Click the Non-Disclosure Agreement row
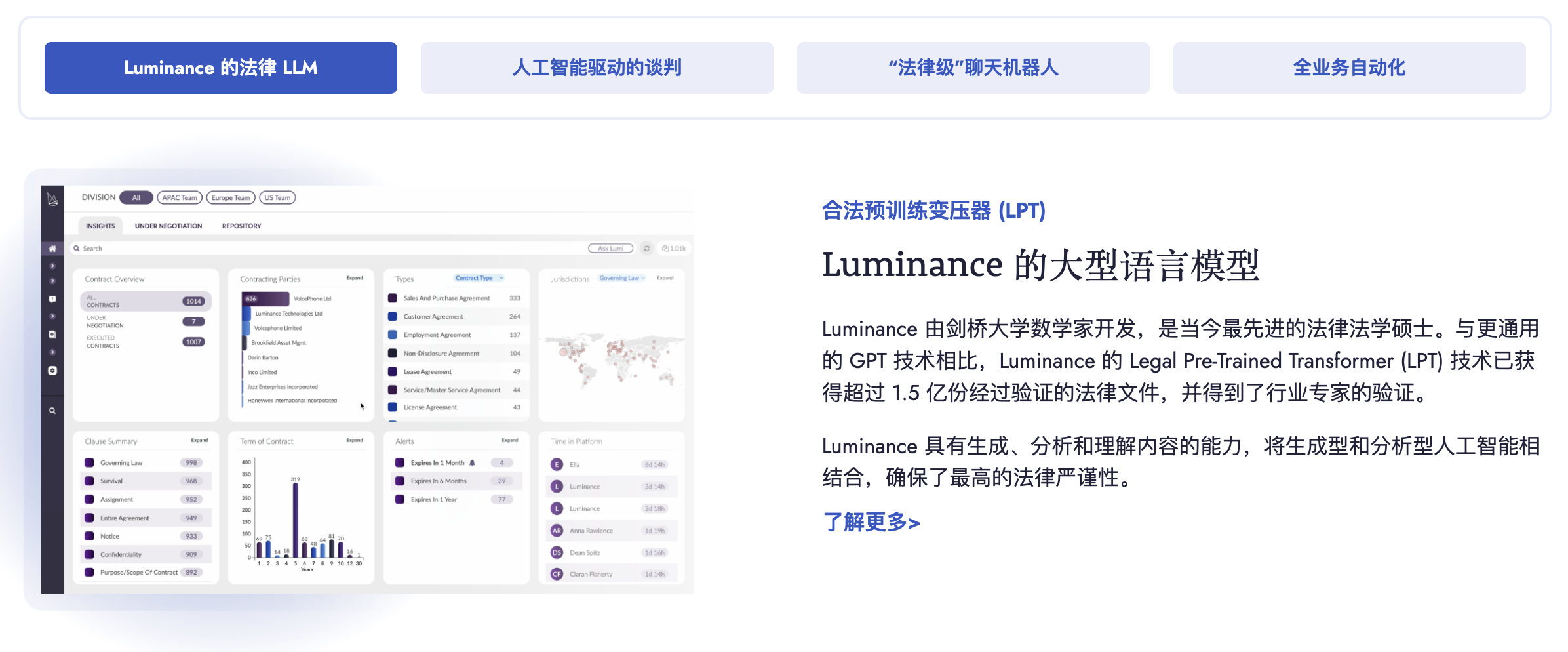1568x652 pixels. pos(455,353)
